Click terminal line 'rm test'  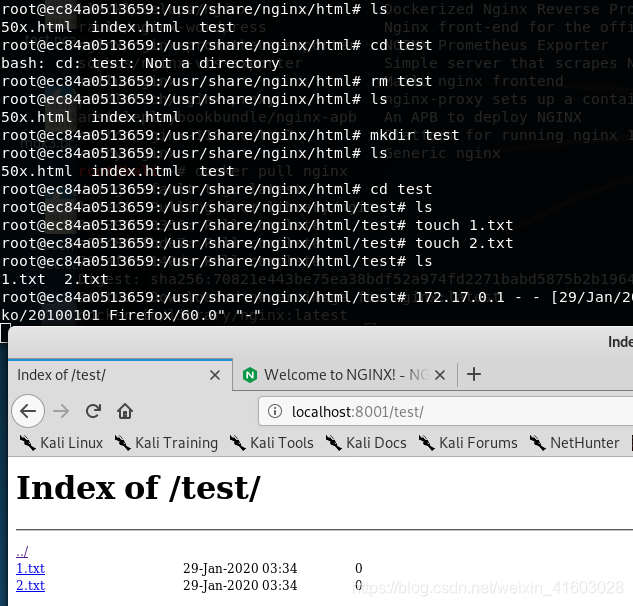(401, 81)
